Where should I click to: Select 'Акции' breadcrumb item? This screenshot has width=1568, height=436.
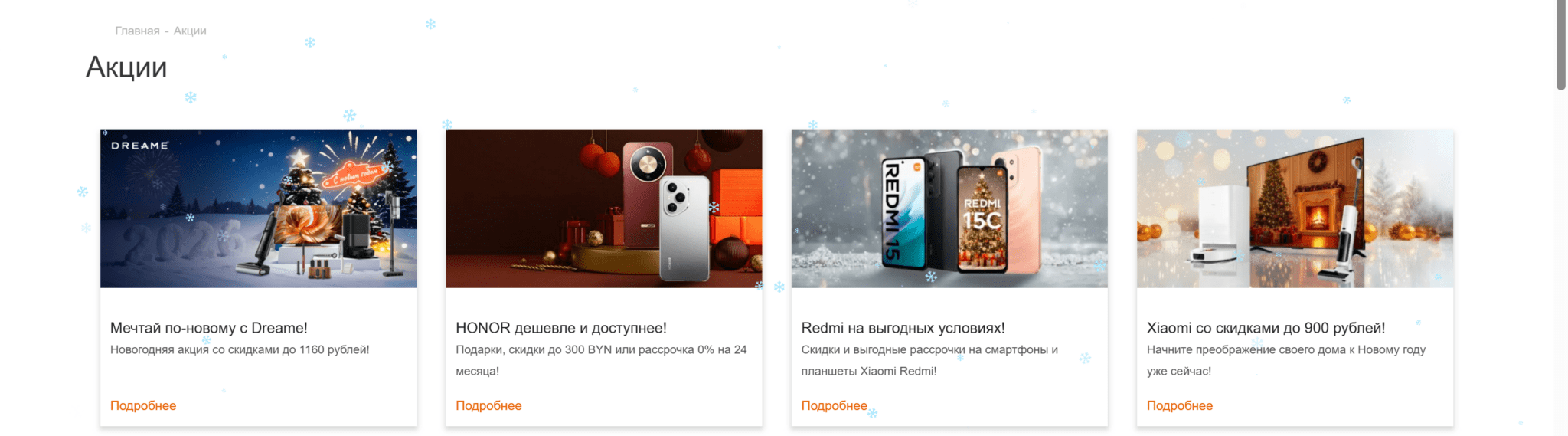(x=190, y=31)
